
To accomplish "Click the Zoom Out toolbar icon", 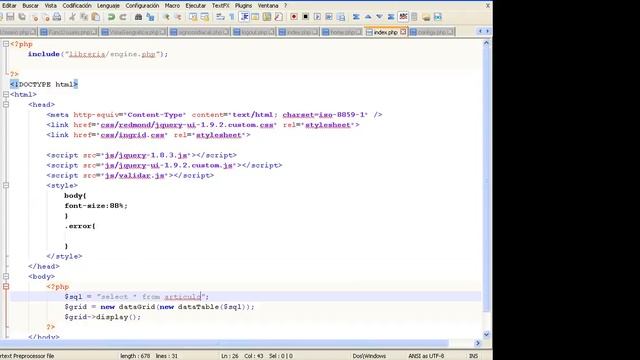I will pos(178,17).
